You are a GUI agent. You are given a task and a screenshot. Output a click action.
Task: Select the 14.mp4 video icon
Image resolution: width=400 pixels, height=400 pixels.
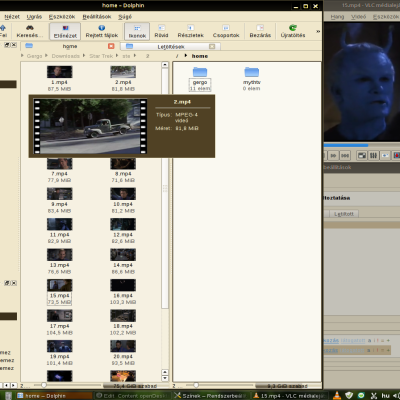123,255
